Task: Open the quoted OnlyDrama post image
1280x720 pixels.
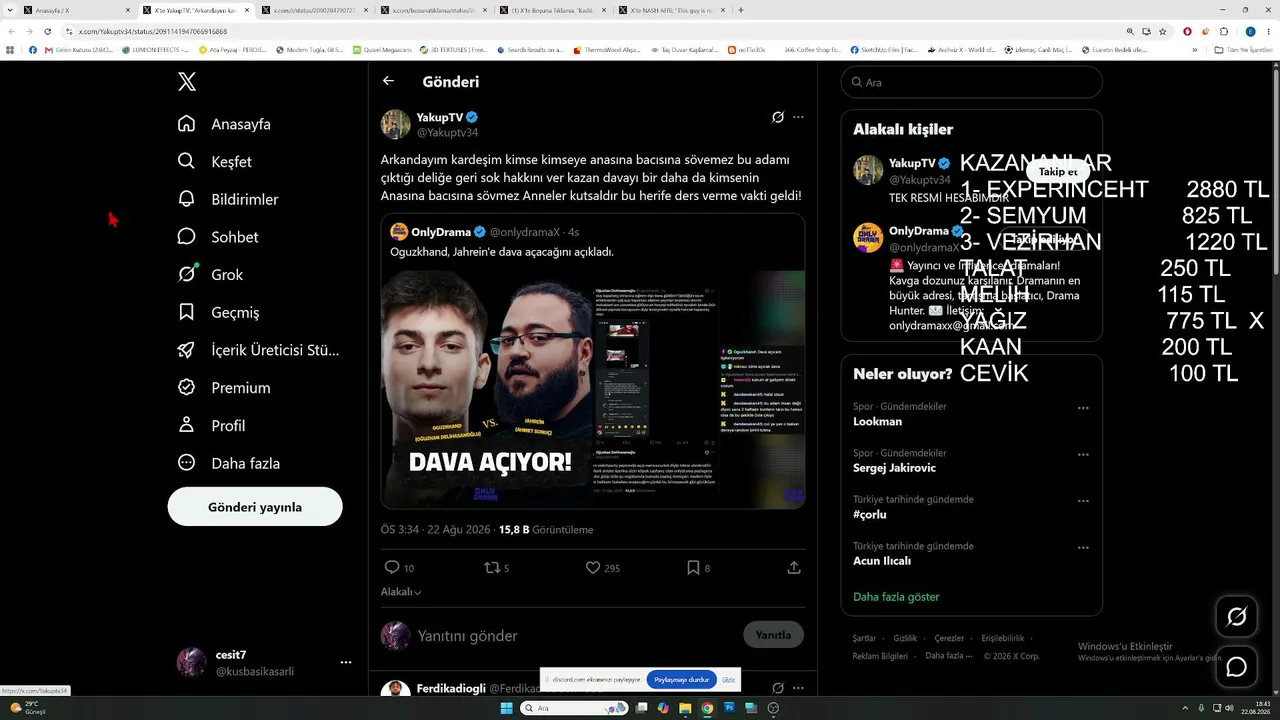Action: coord(593,388)
